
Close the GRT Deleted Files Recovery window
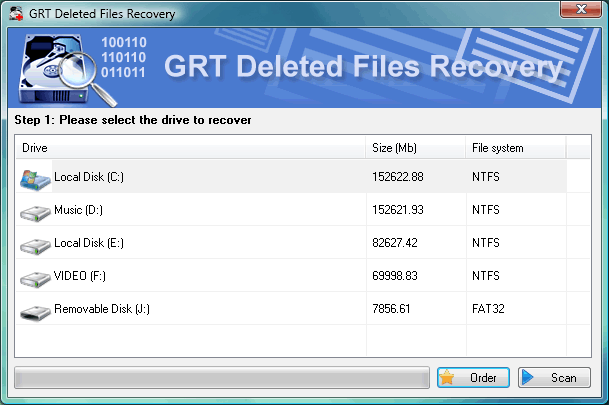[581, 12]
